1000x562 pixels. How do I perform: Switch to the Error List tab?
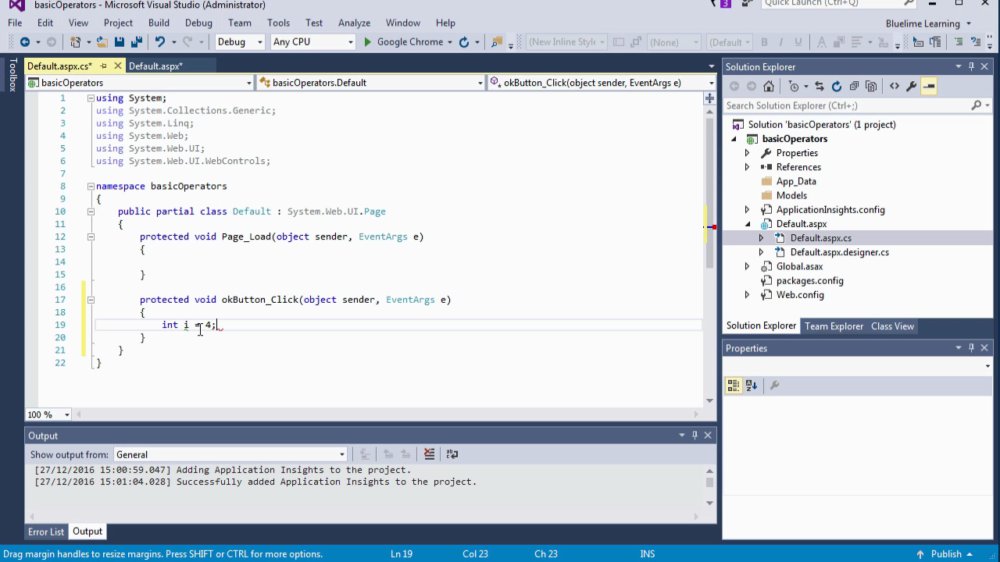tap(46, 531)
